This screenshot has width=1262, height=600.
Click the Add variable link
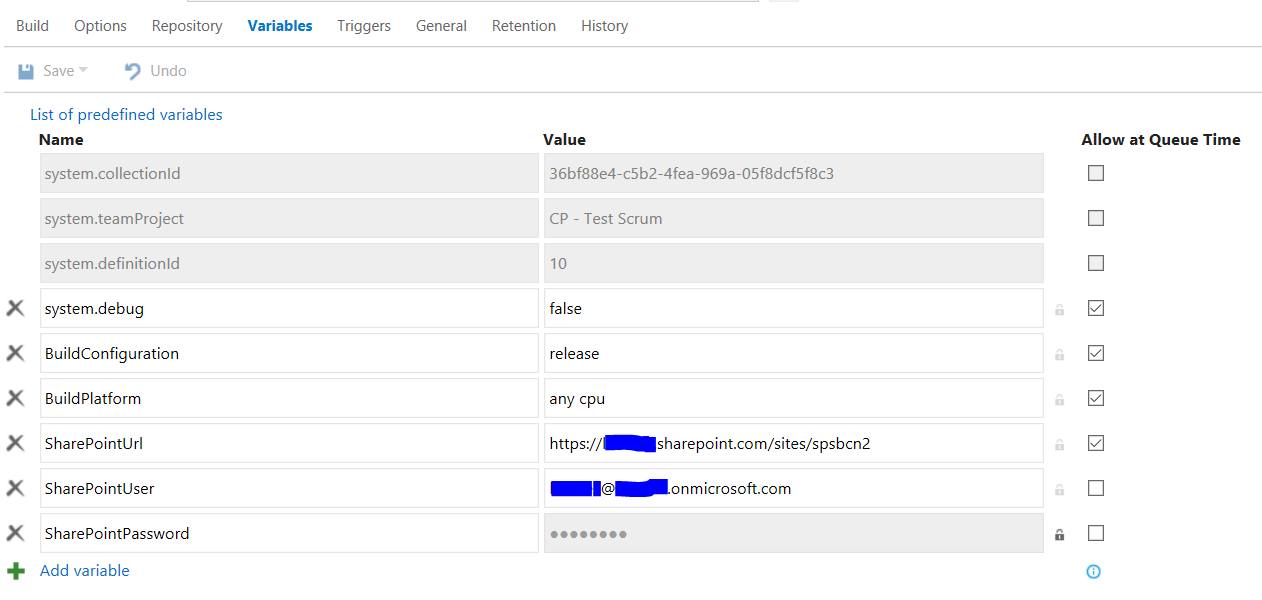85,571
